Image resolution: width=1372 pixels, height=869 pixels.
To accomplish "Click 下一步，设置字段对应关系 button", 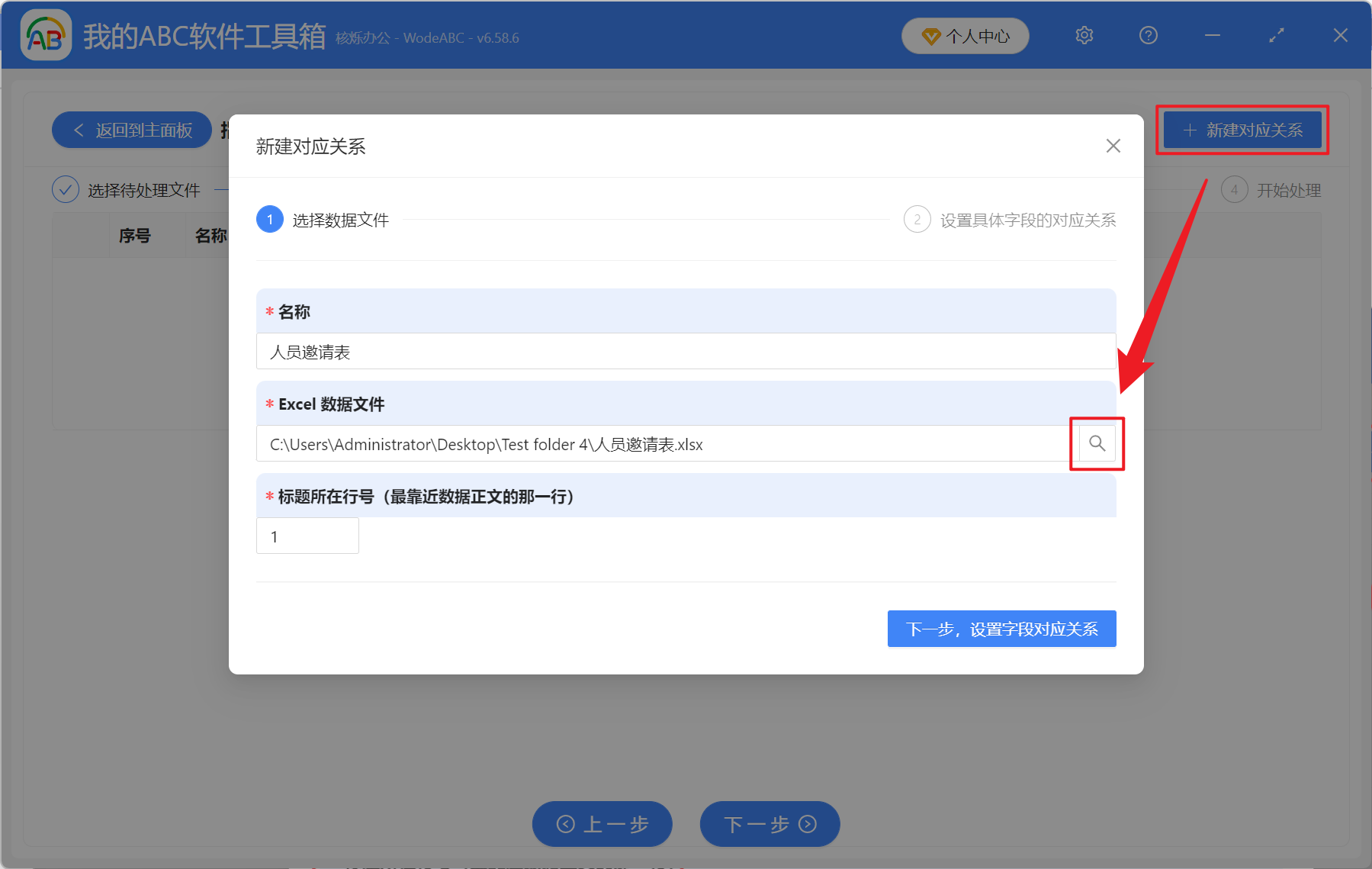I will point(1001,629).
